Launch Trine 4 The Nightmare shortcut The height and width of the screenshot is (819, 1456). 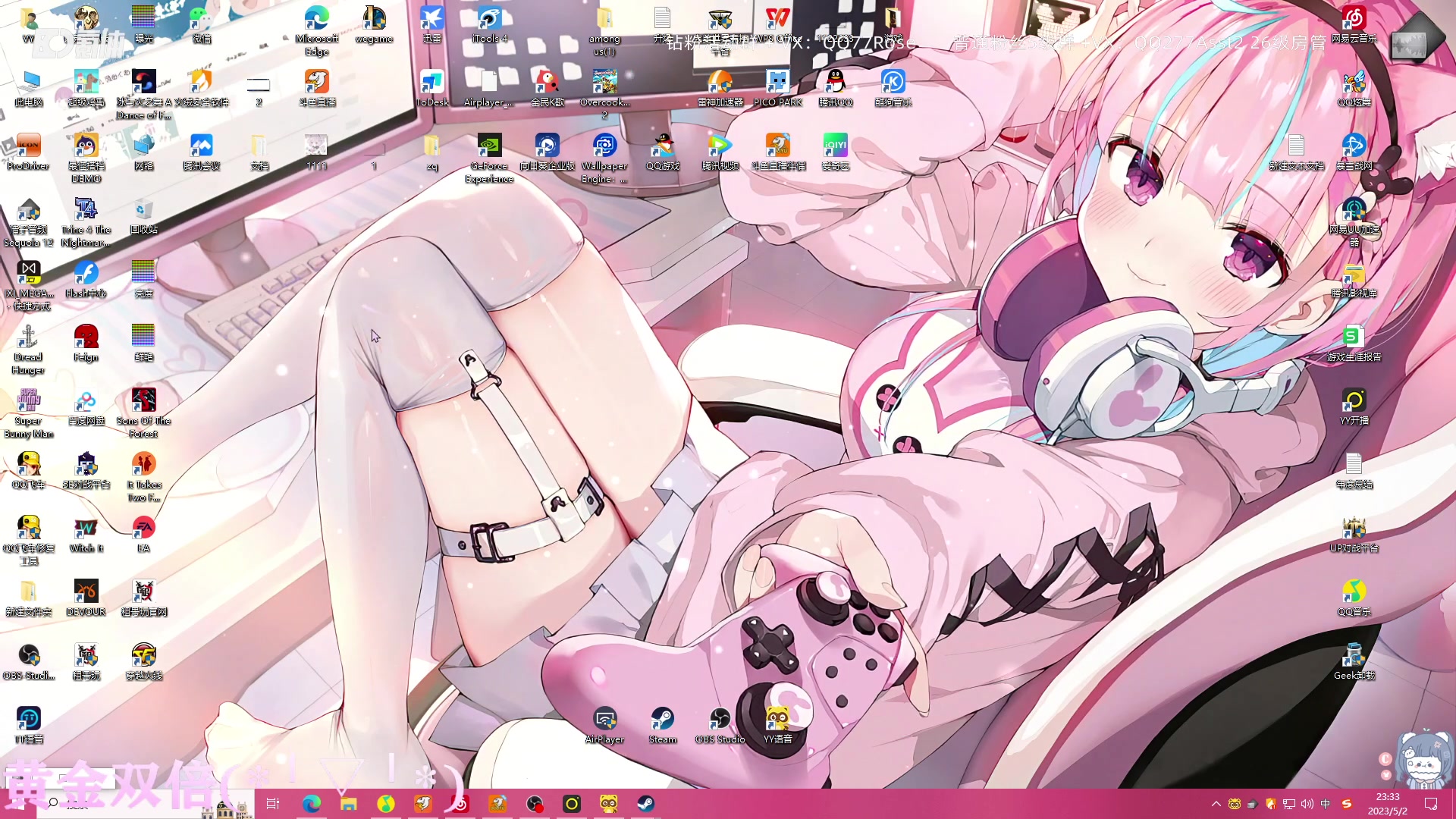[86, 221]
